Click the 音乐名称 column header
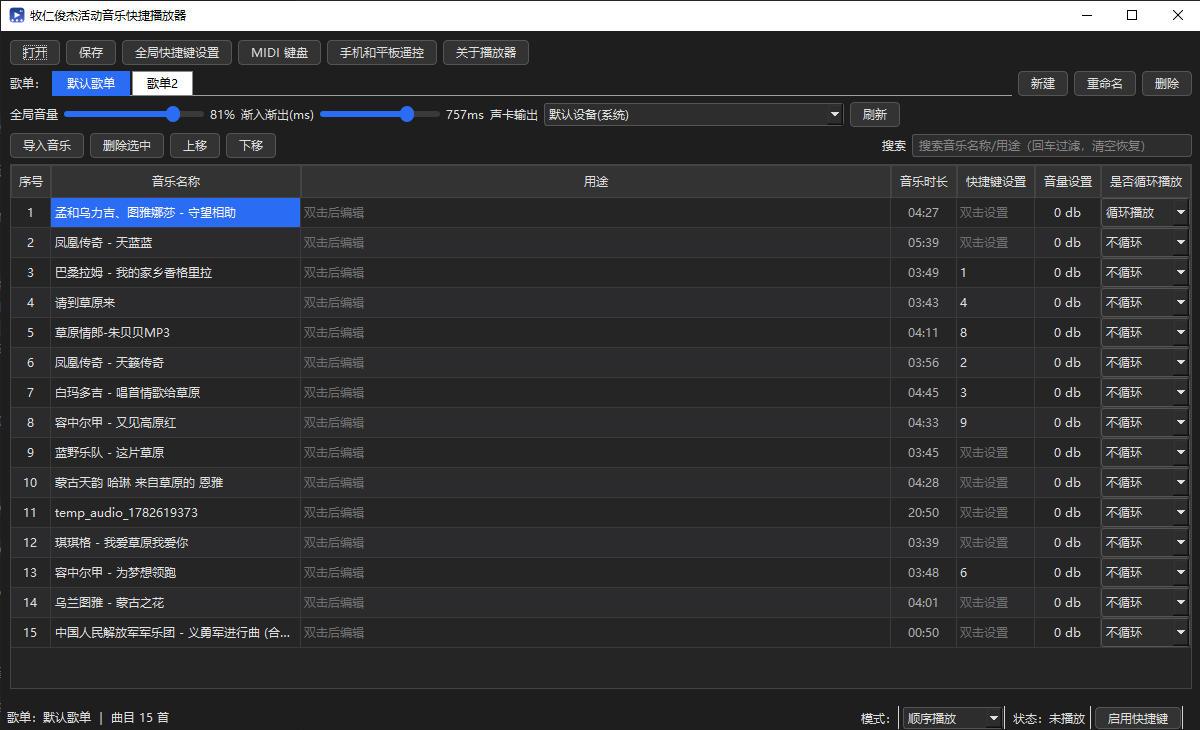This screenshot has width=1200, height=730. pyautogui.click(x=176, y=181)
